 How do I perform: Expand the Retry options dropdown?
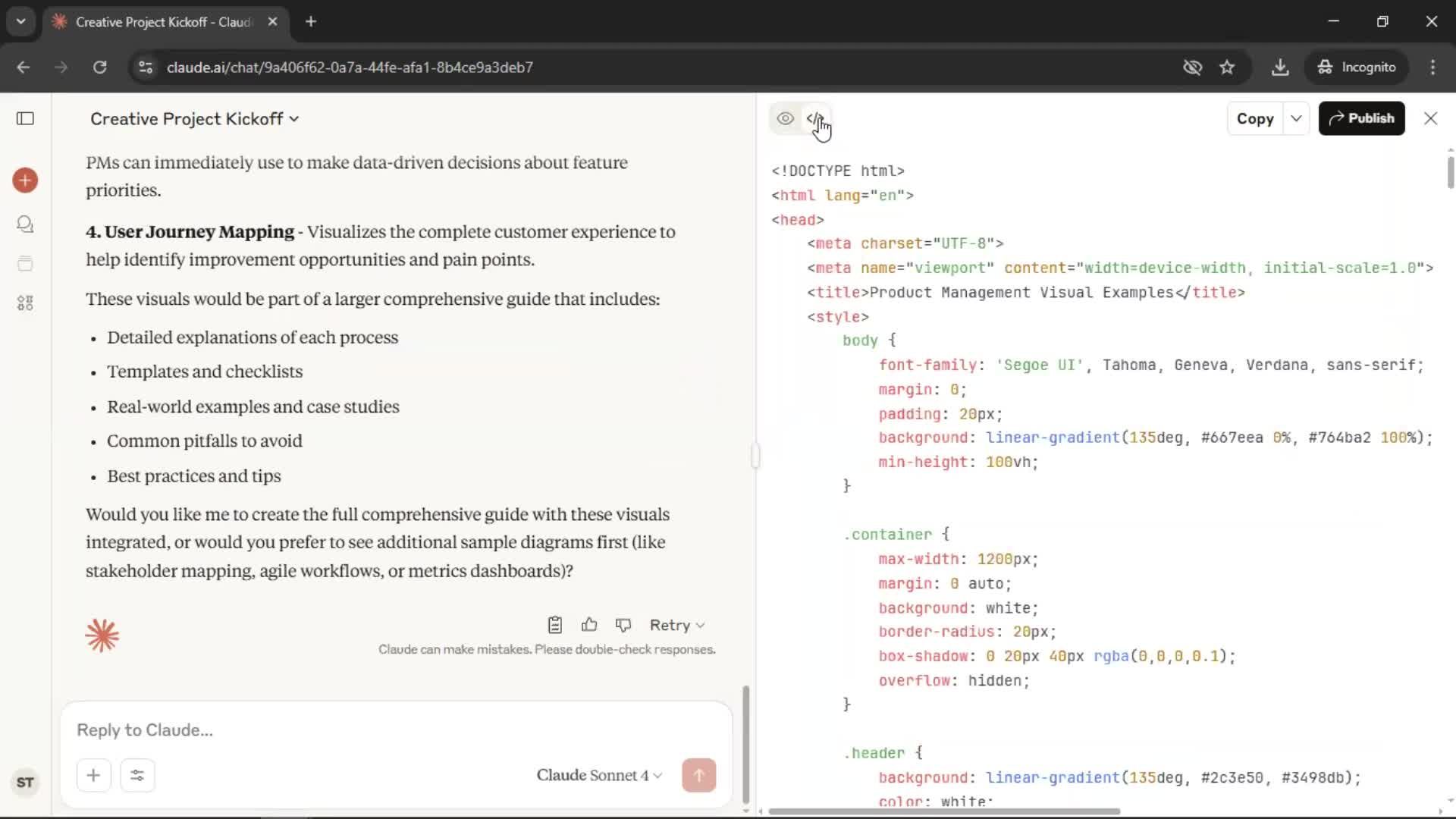(677, 625)
